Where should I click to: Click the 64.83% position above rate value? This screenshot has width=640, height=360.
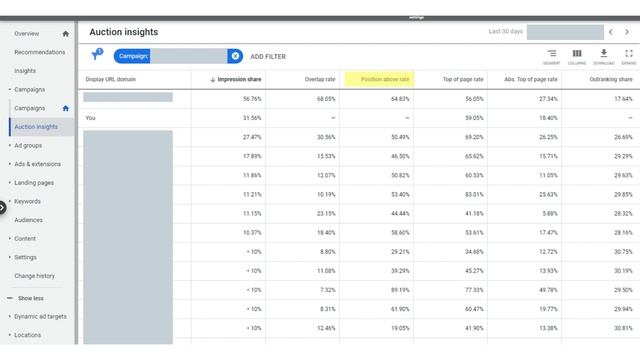click(x=400, y=99)
